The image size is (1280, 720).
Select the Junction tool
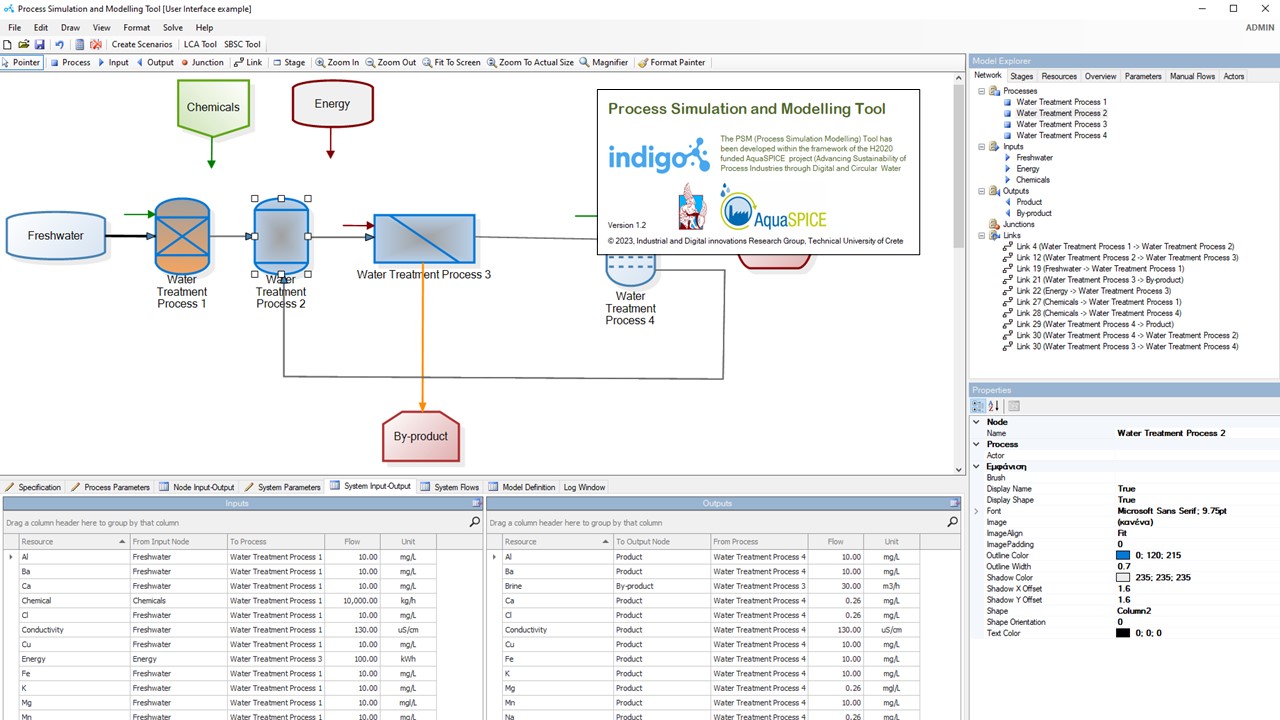pyautogui.click(x=202, y=62)
